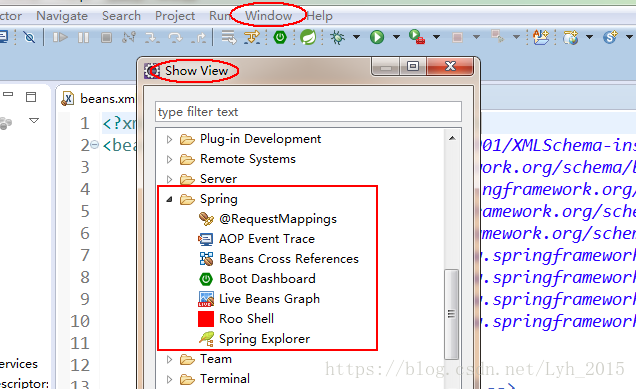Click the Suspend (pause) debug icon
This screenshot has width=636, height=389.
tap(84, 38)
